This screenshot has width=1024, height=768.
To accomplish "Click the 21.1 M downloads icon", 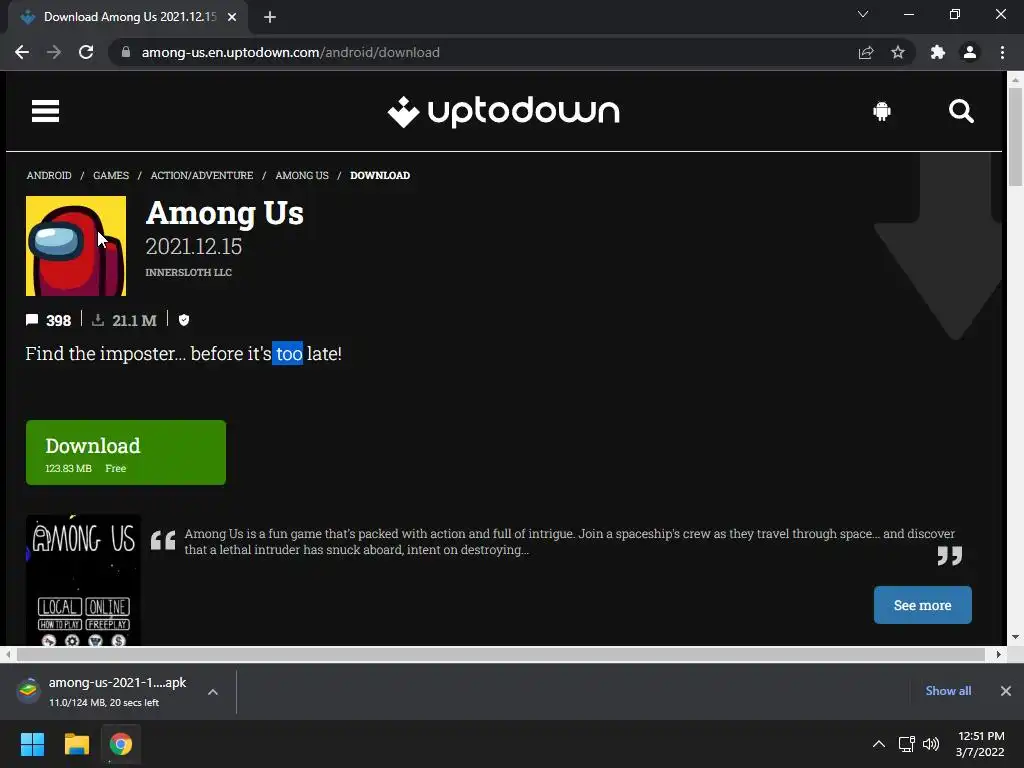I will (x=98, y=320).
